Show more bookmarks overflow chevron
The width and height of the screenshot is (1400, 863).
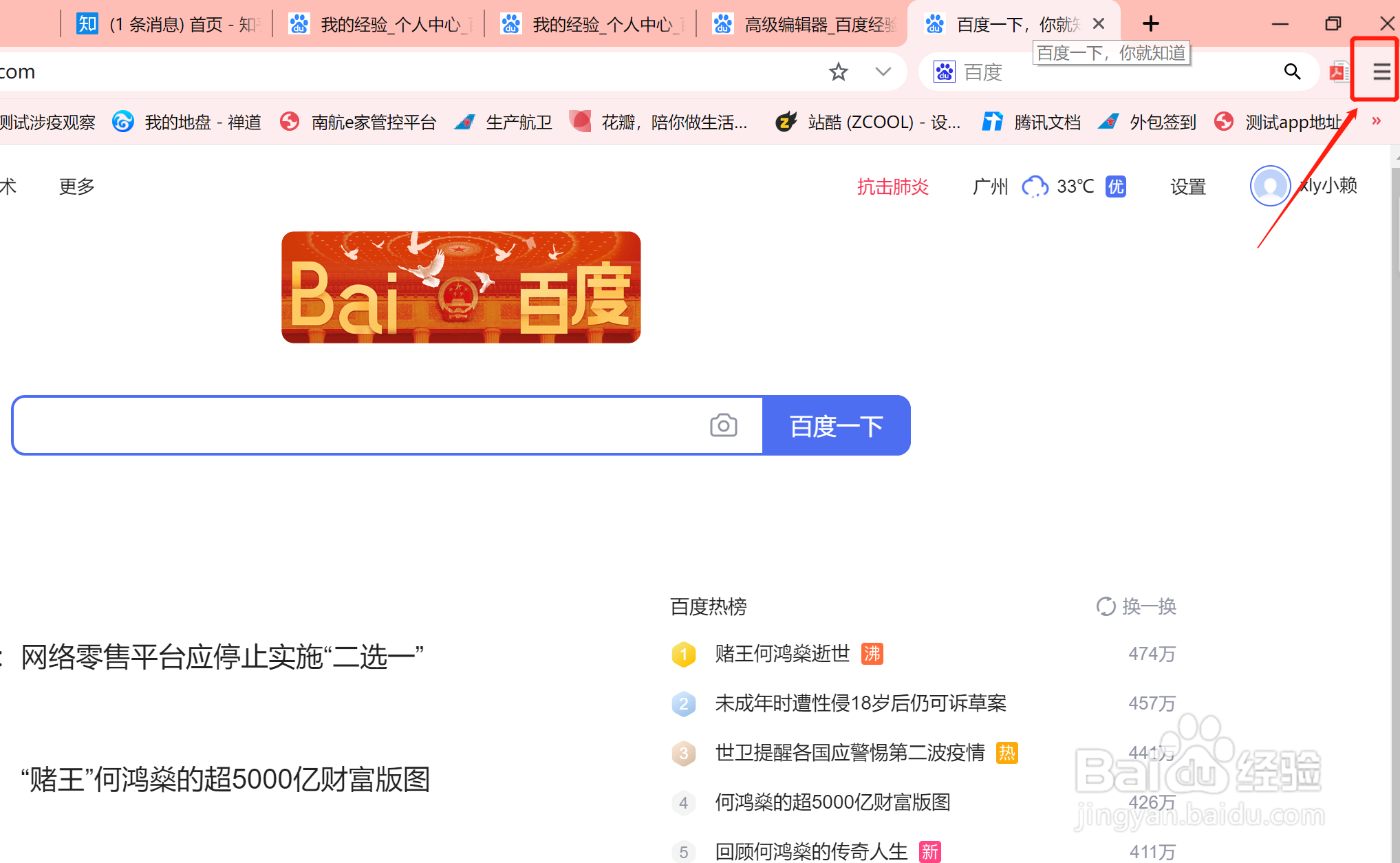tap(1376, 122)
